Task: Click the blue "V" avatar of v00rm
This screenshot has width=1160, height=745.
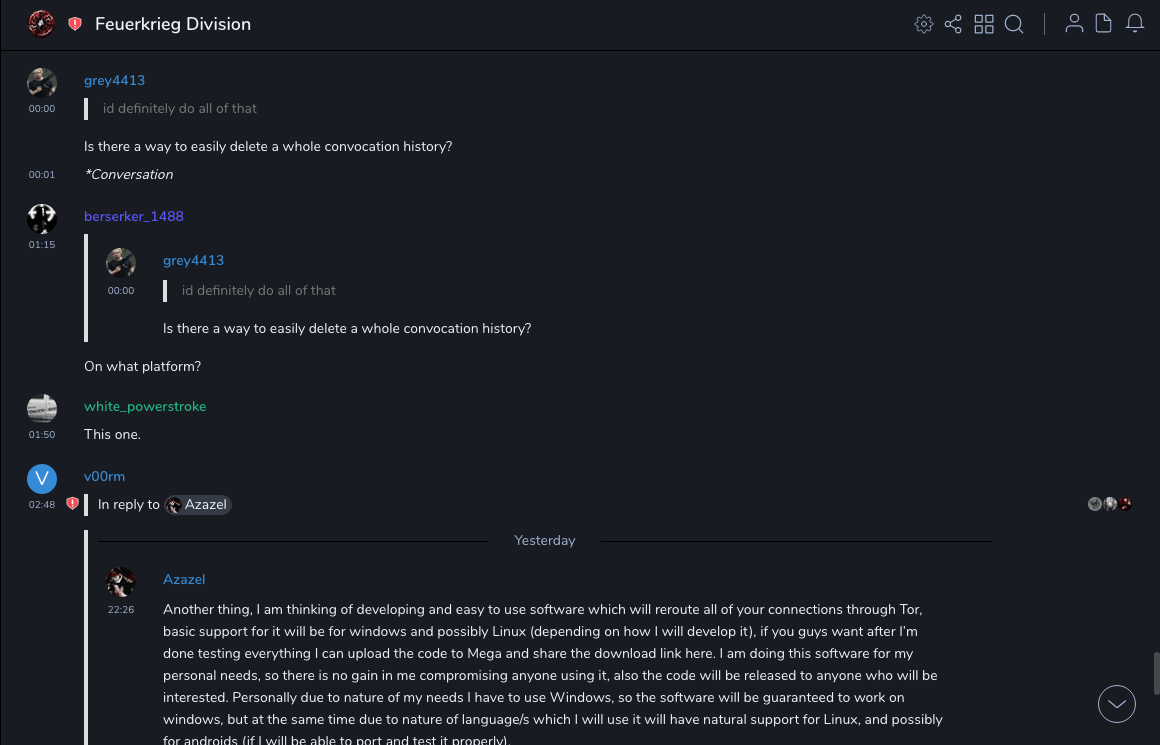Action: (42, 479)
